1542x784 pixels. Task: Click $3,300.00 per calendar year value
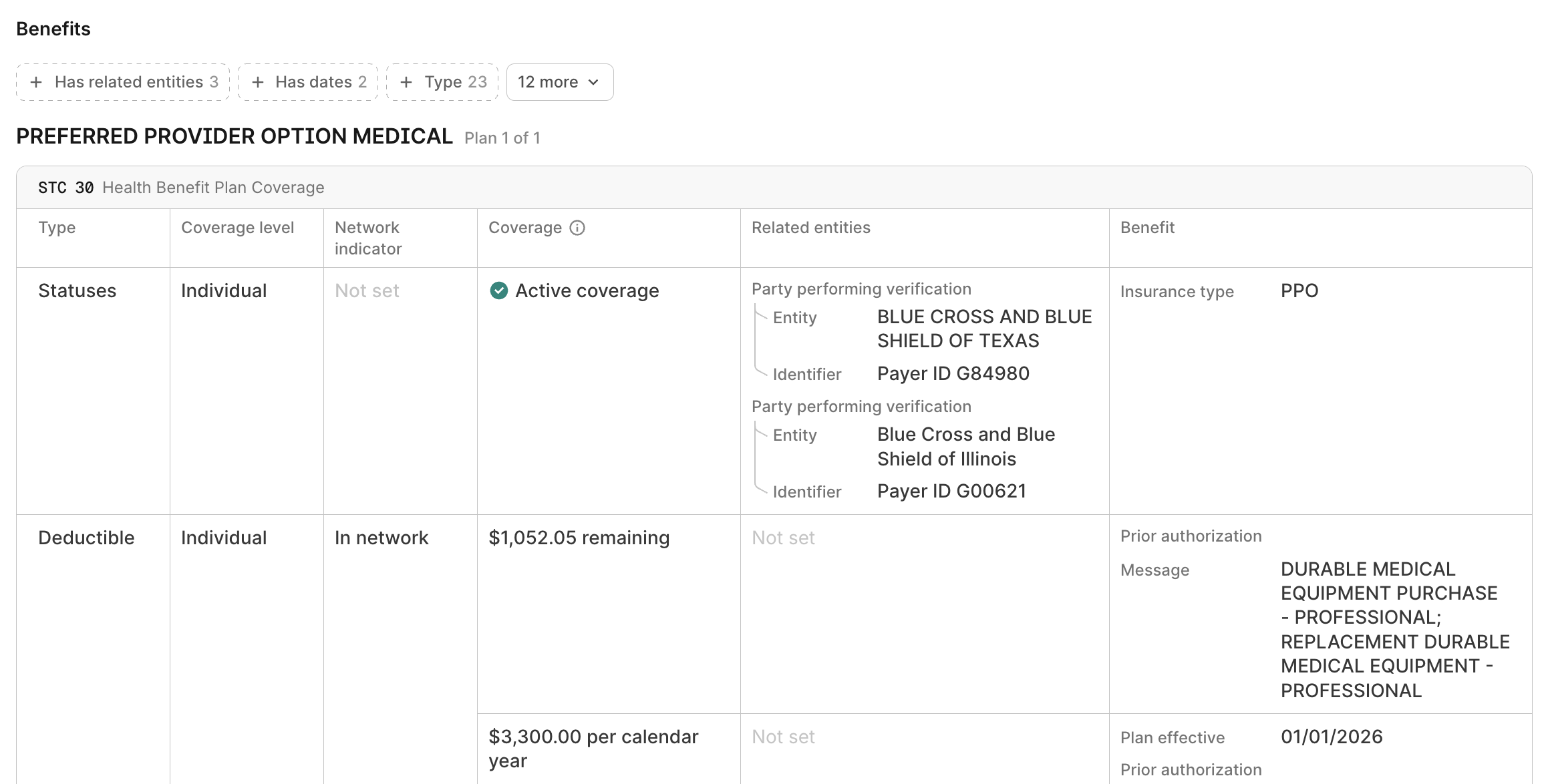click(x=593, y=749)
